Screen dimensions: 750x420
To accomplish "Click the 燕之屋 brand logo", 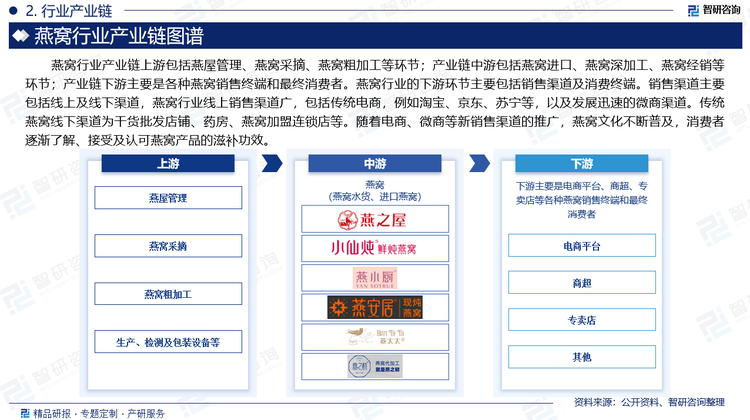I will point(372,220).
